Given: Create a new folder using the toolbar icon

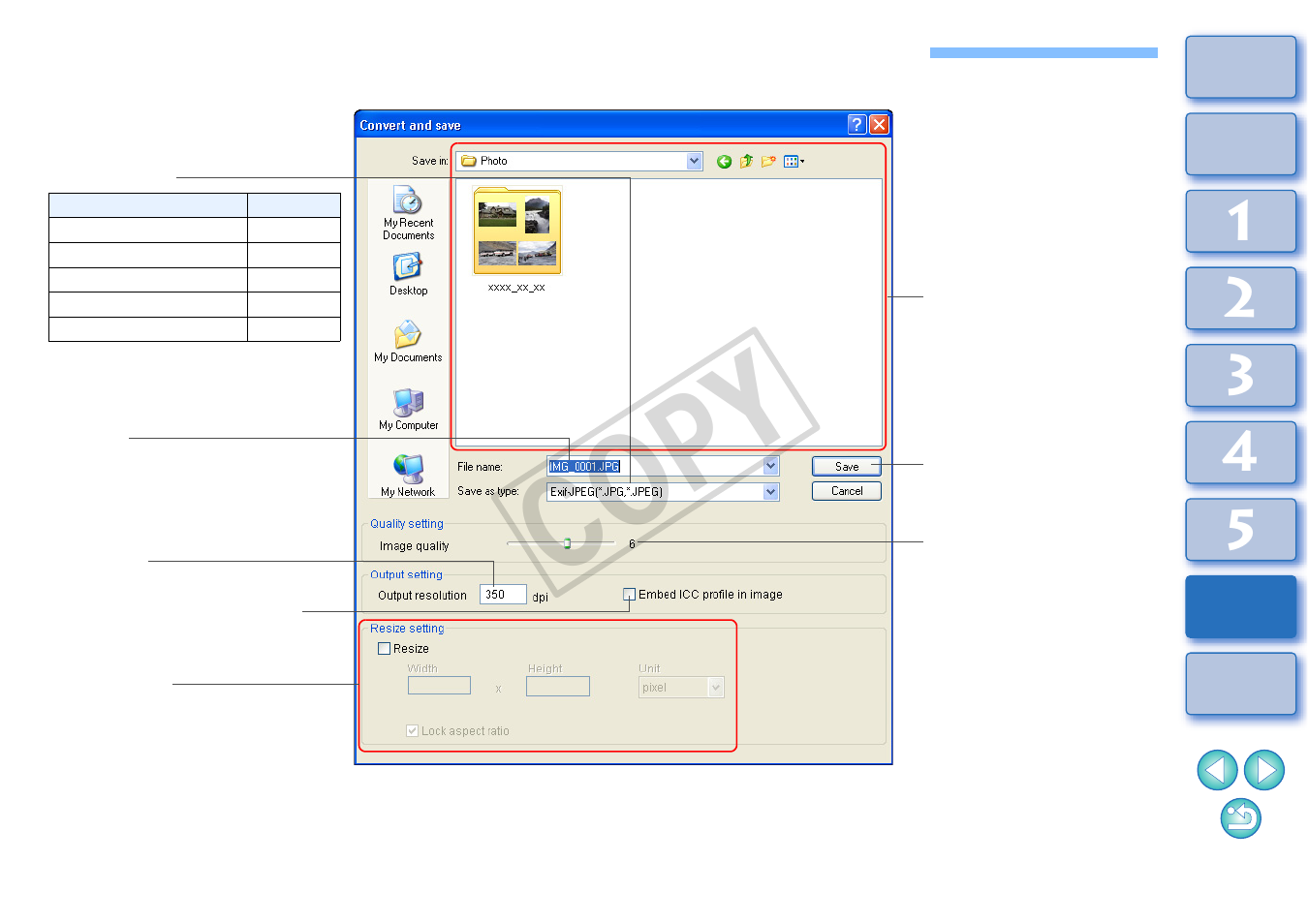Looking at the screenshot, I should coord(768,162).
